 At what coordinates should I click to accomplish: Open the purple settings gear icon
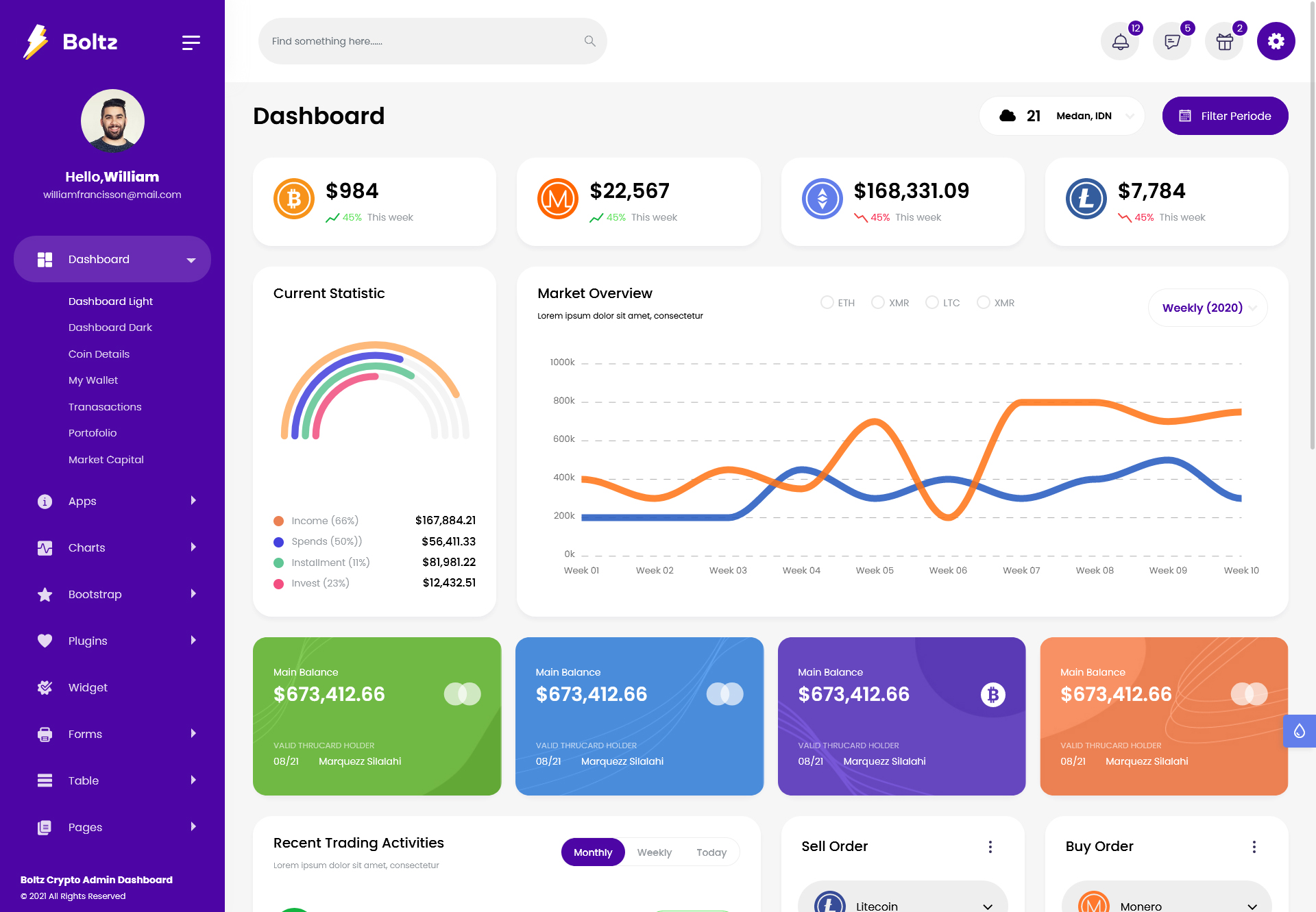point(1276,41)
